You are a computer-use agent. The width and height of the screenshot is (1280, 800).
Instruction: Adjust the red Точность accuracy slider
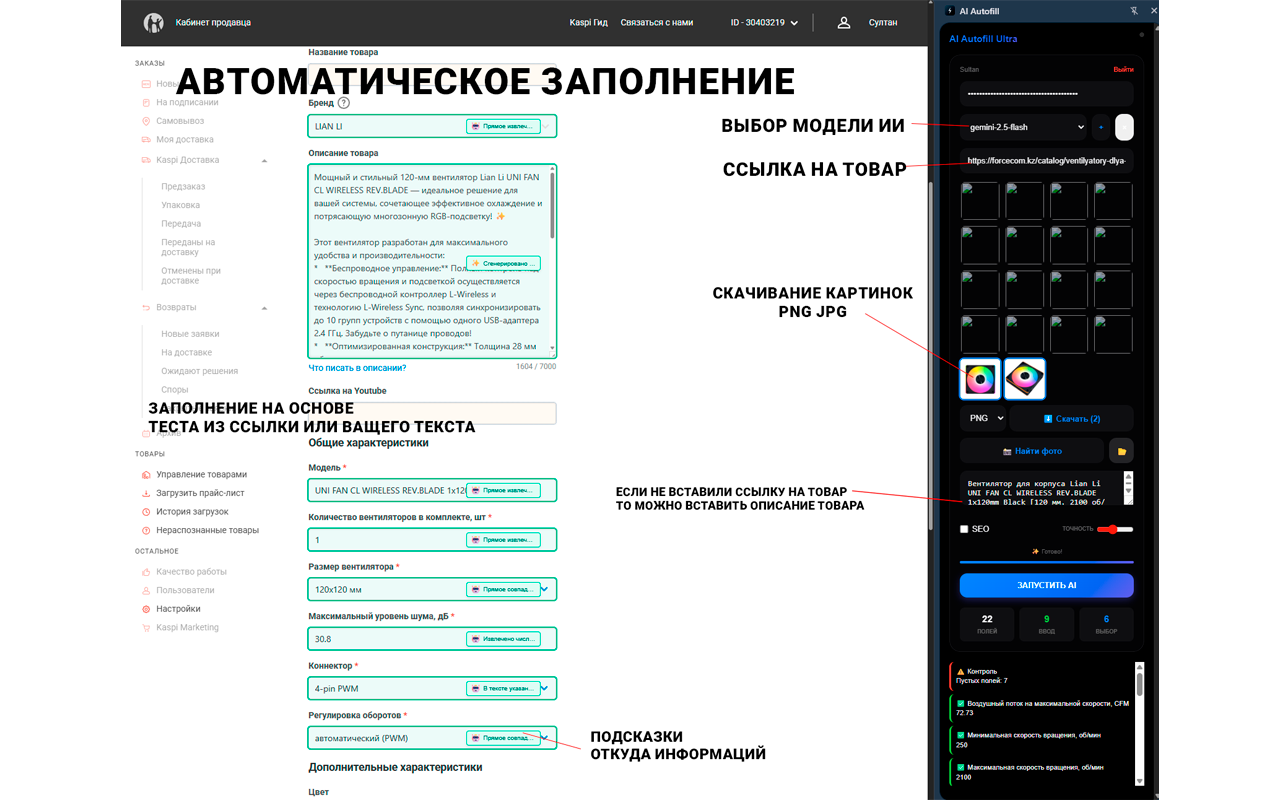[x=1114, y=529]
